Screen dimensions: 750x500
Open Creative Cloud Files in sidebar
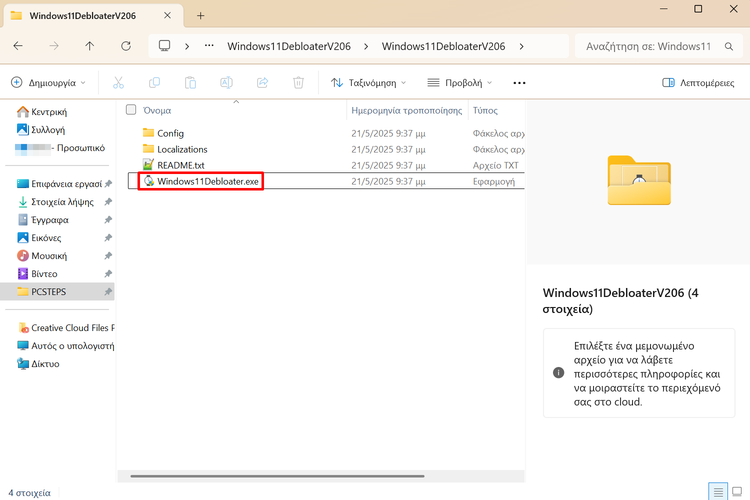coord(66,328)
